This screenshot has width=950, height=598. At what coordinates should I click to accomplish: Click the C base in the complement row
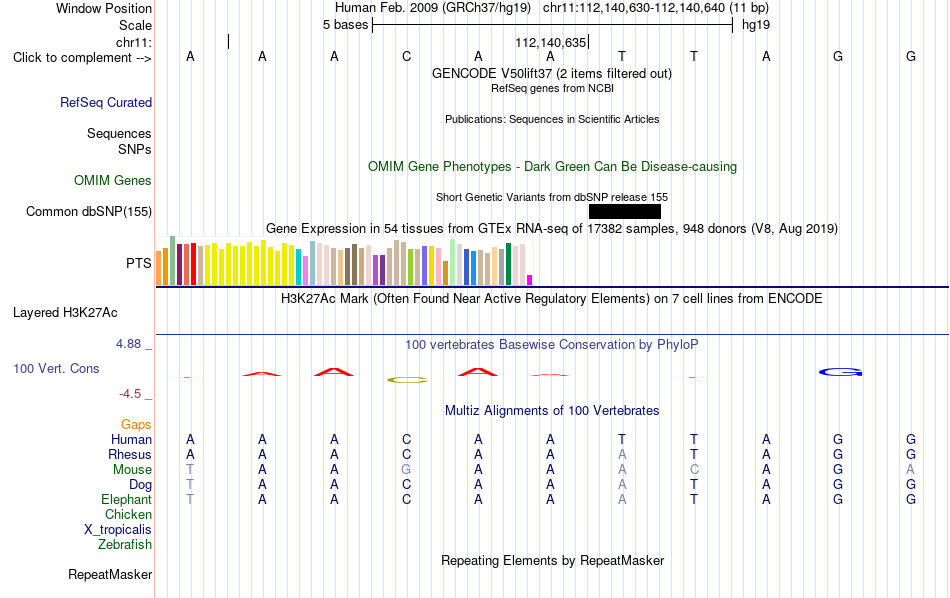point(407,57)
